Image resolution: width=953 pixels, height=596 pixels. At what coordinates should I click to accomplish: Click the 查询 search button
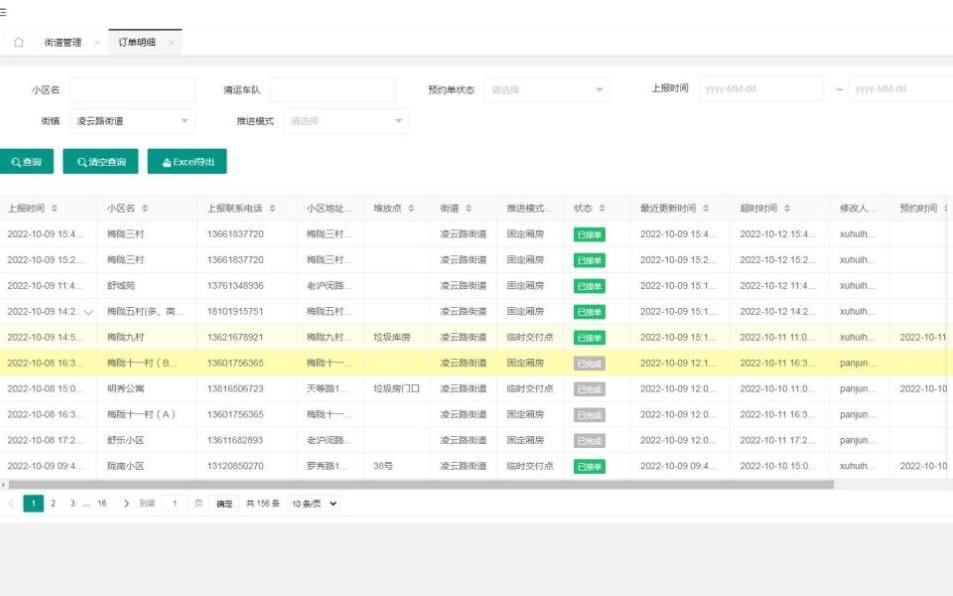tap(26, 162)
